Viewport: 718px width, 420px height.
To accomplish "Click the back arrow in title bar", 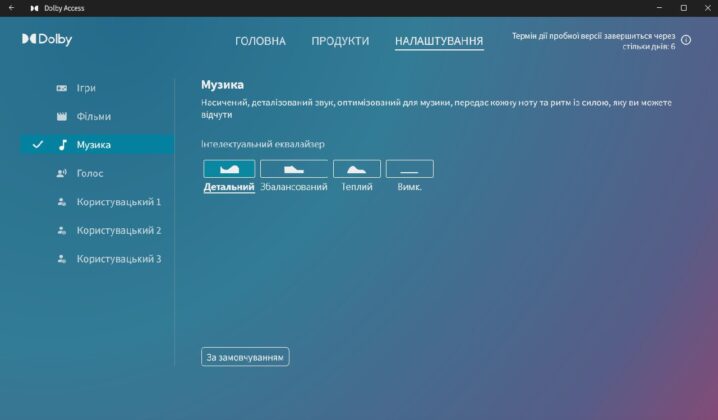I will (11, 8).
